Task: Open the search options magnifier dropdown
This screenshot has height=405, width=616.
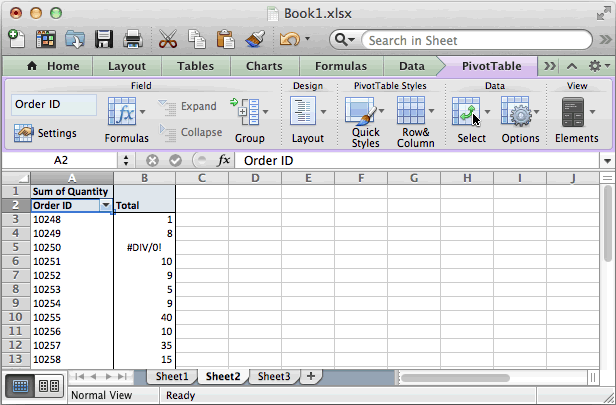Action: pyautogui.click(x=345, y=40)
